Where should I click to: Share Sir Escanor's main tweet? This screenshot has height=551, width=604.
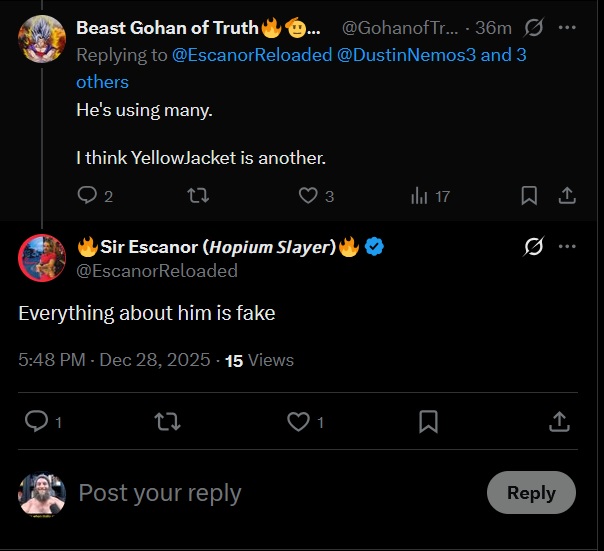tap(559, 422)
